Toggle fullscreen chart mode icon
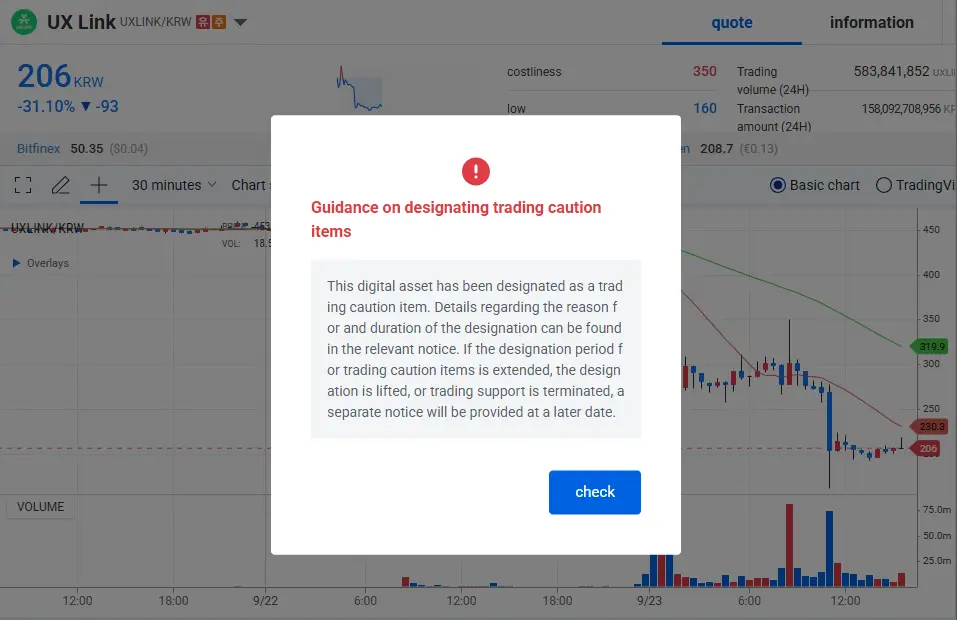The image size is (957, 620). (x=23, y=185)
